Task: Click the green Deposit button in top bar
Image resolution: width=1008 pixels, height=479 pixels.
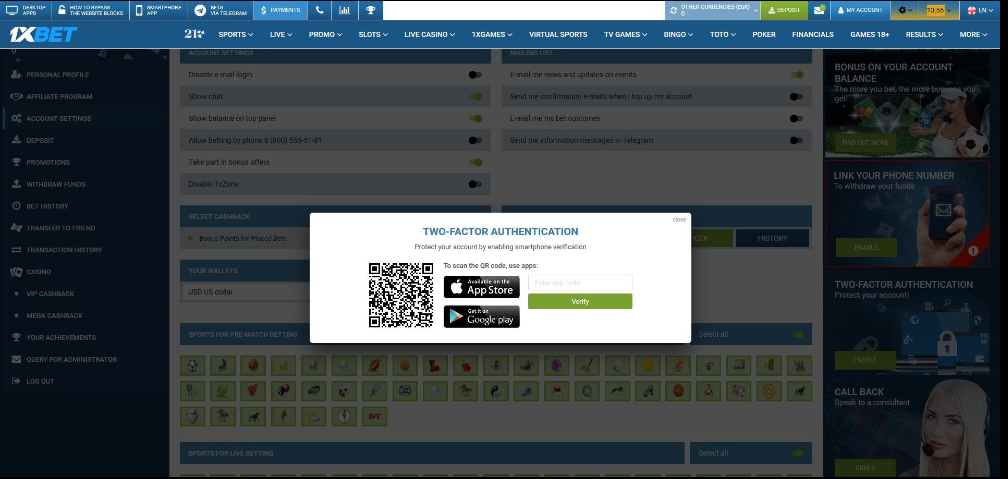Action: click(x=784, y=10)
